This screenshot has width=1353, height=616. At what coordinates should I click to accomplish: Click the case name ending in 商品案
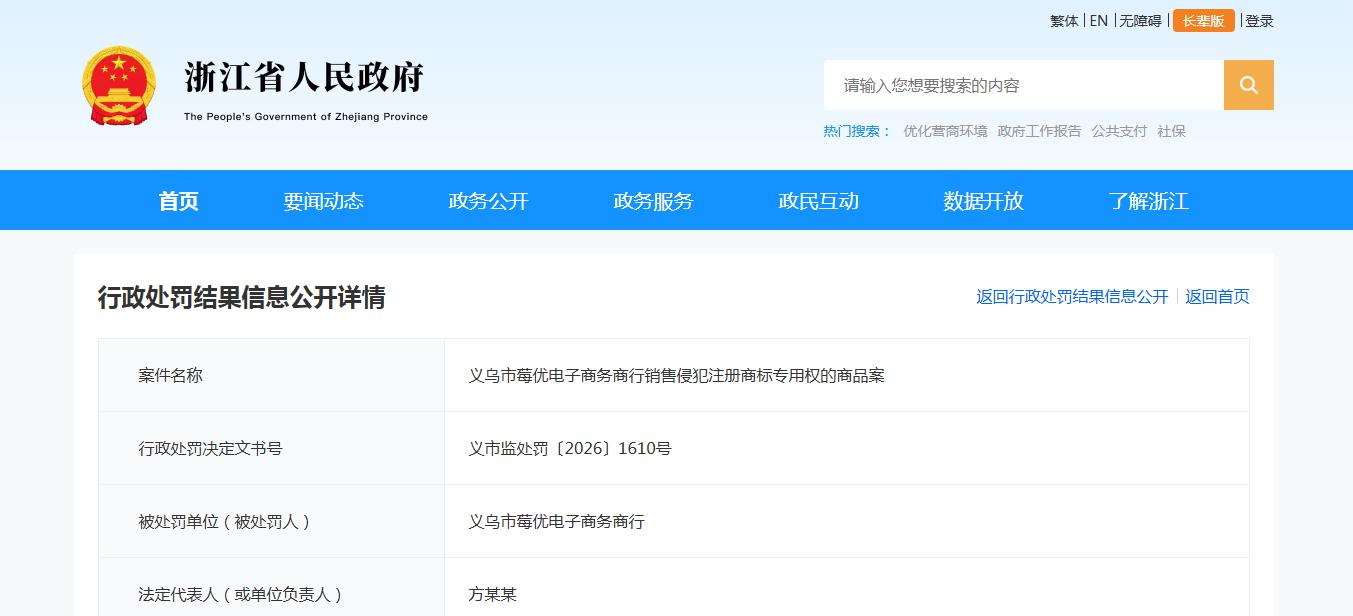click(677, 376)
